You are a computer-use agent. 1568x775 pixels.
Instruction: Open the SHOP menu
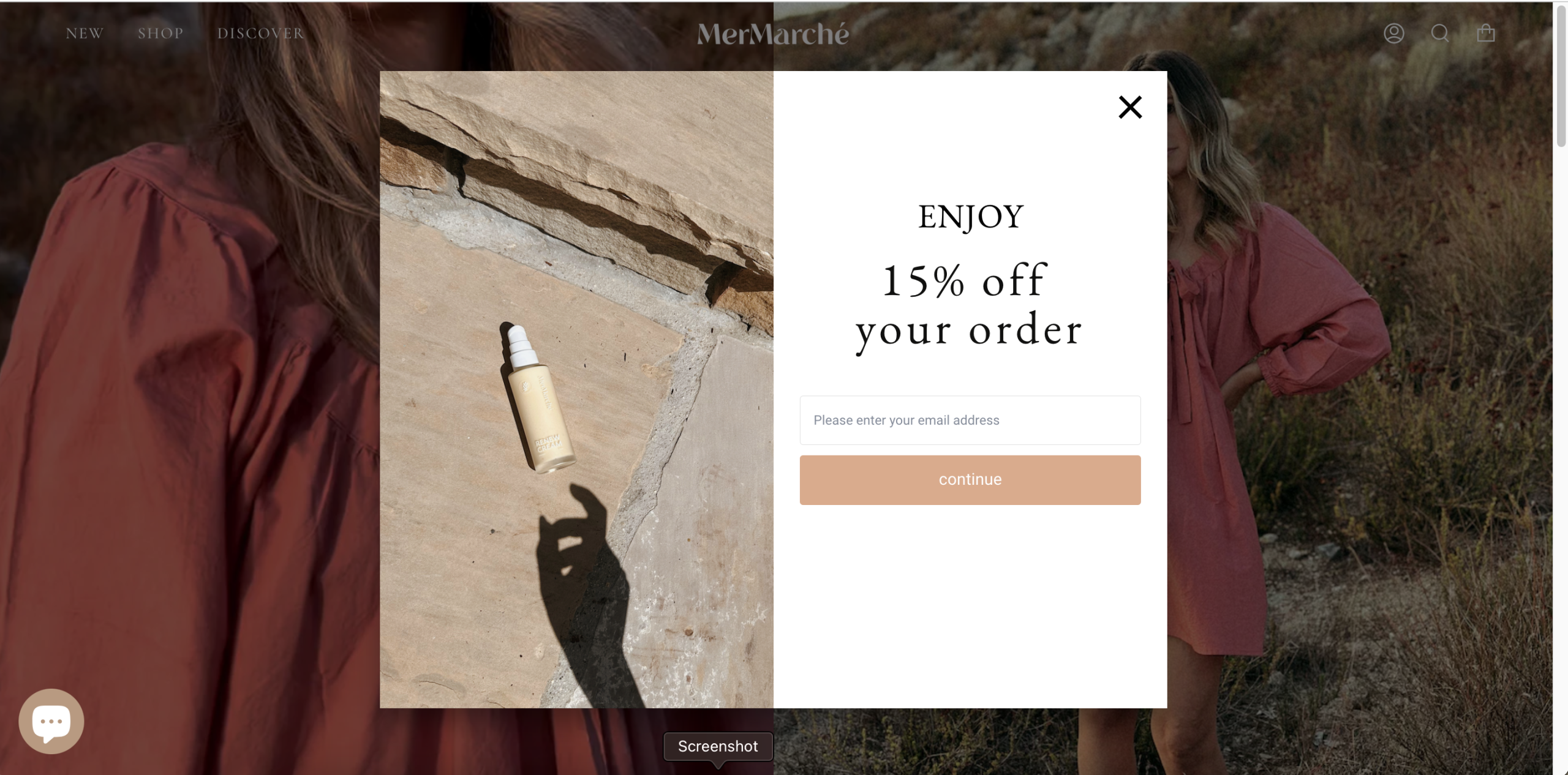[160, 34]
